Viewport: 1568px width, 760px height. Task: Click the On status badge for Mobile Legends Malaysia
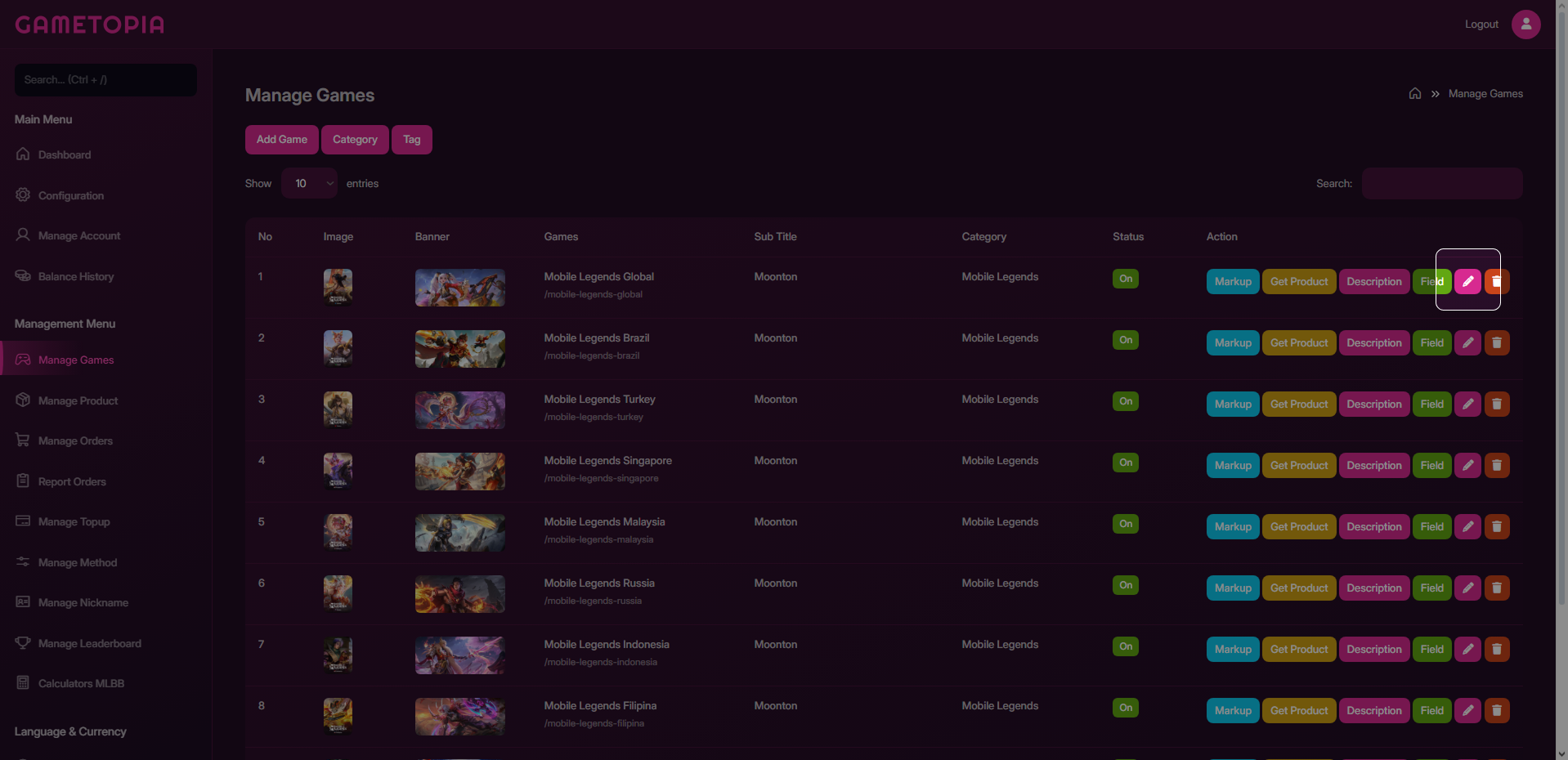click(1126, 524)
